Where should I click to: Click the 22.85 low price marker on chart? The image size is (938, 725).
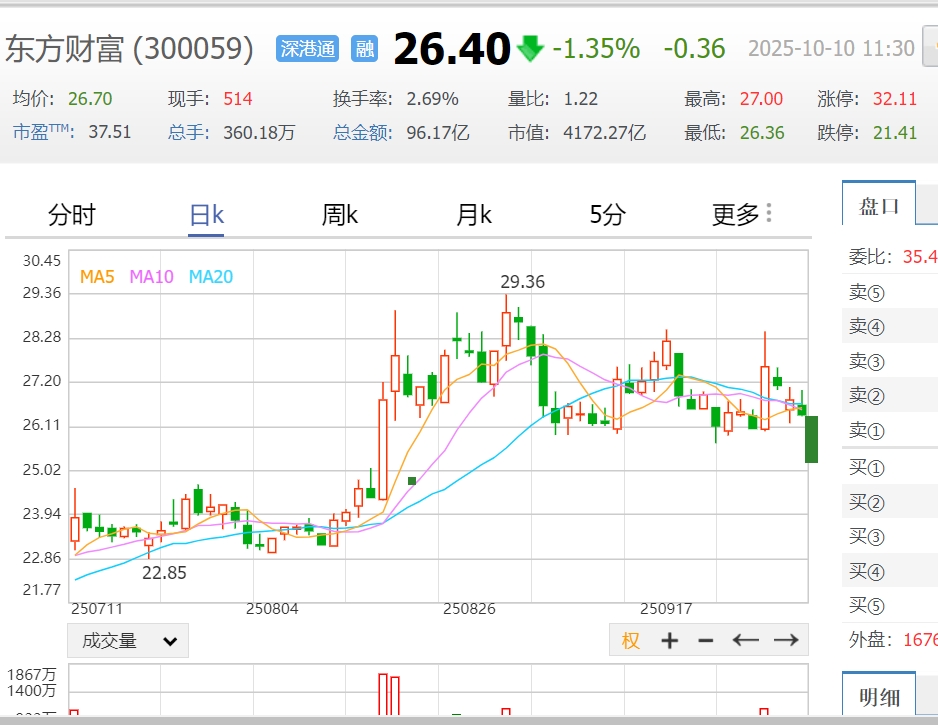[x=164, y=573]
